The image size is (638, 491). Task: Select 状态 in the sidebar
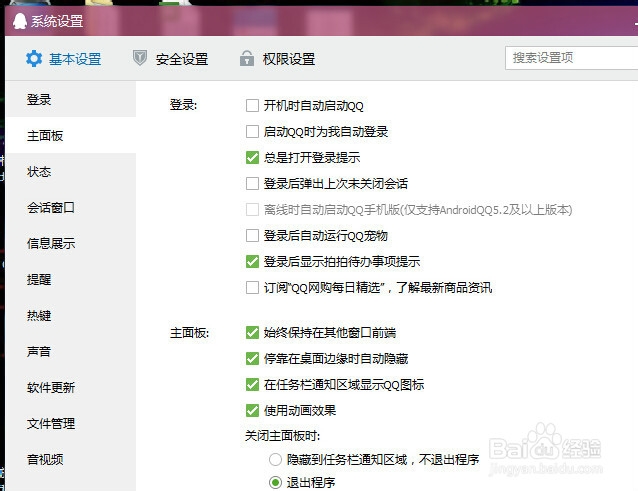71,172
